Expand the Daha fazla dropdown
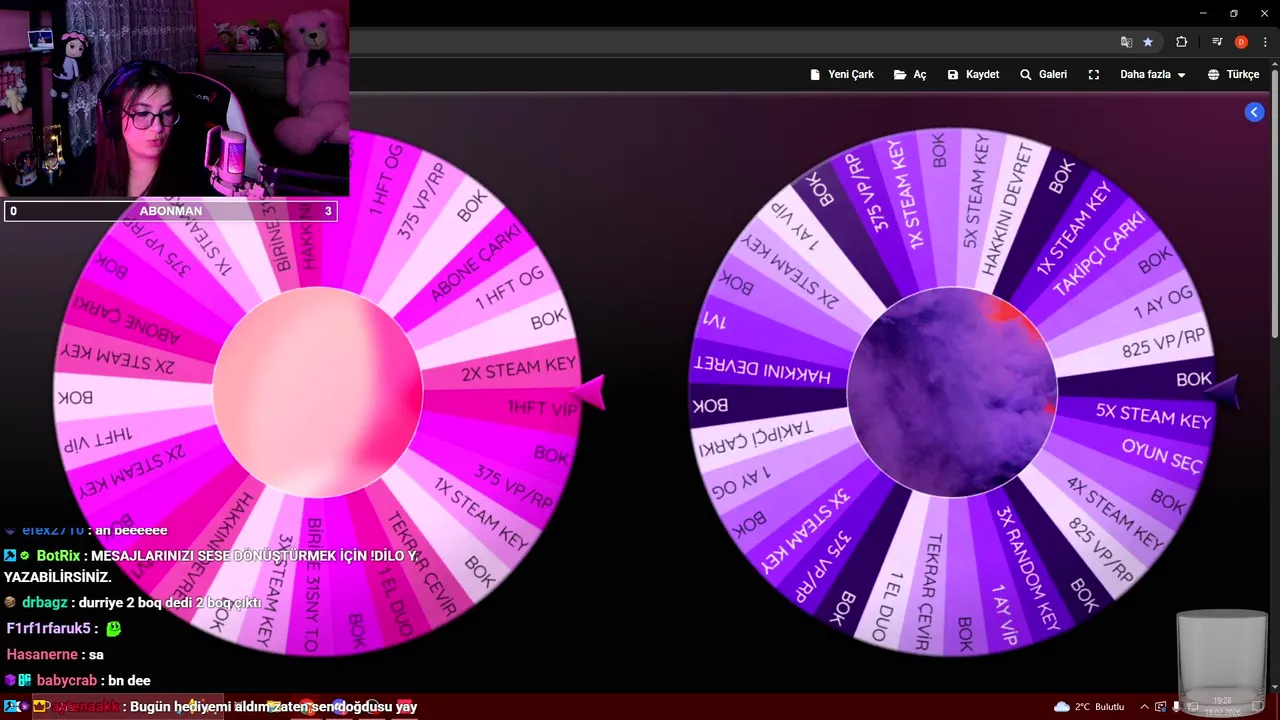The width and height of the screenshot is (1280, 720). coord(1153,75)
